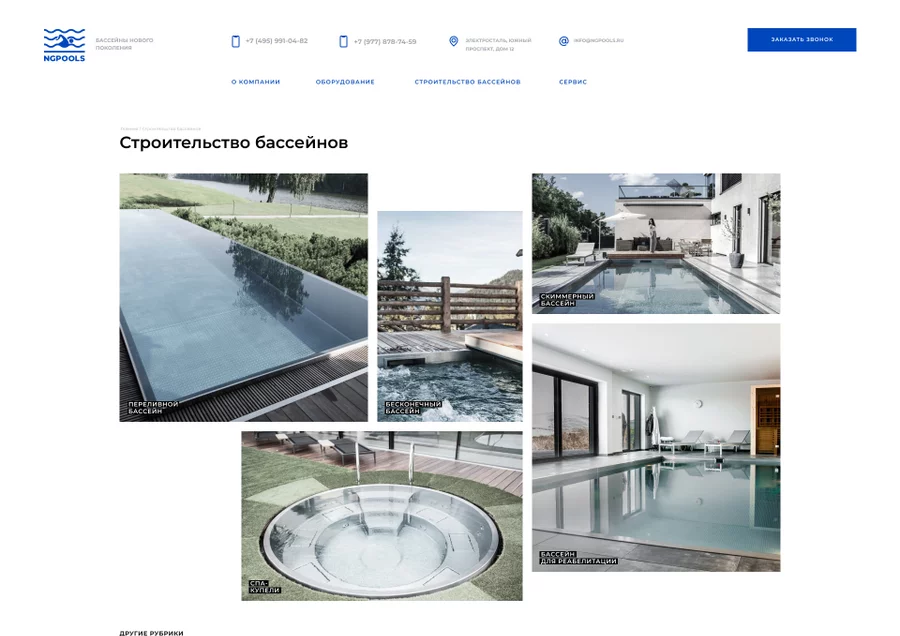Call the +7 (977) 878-74-59 number
The width and height of the screenshot is (900, 636).
click(x=385, y=41)
